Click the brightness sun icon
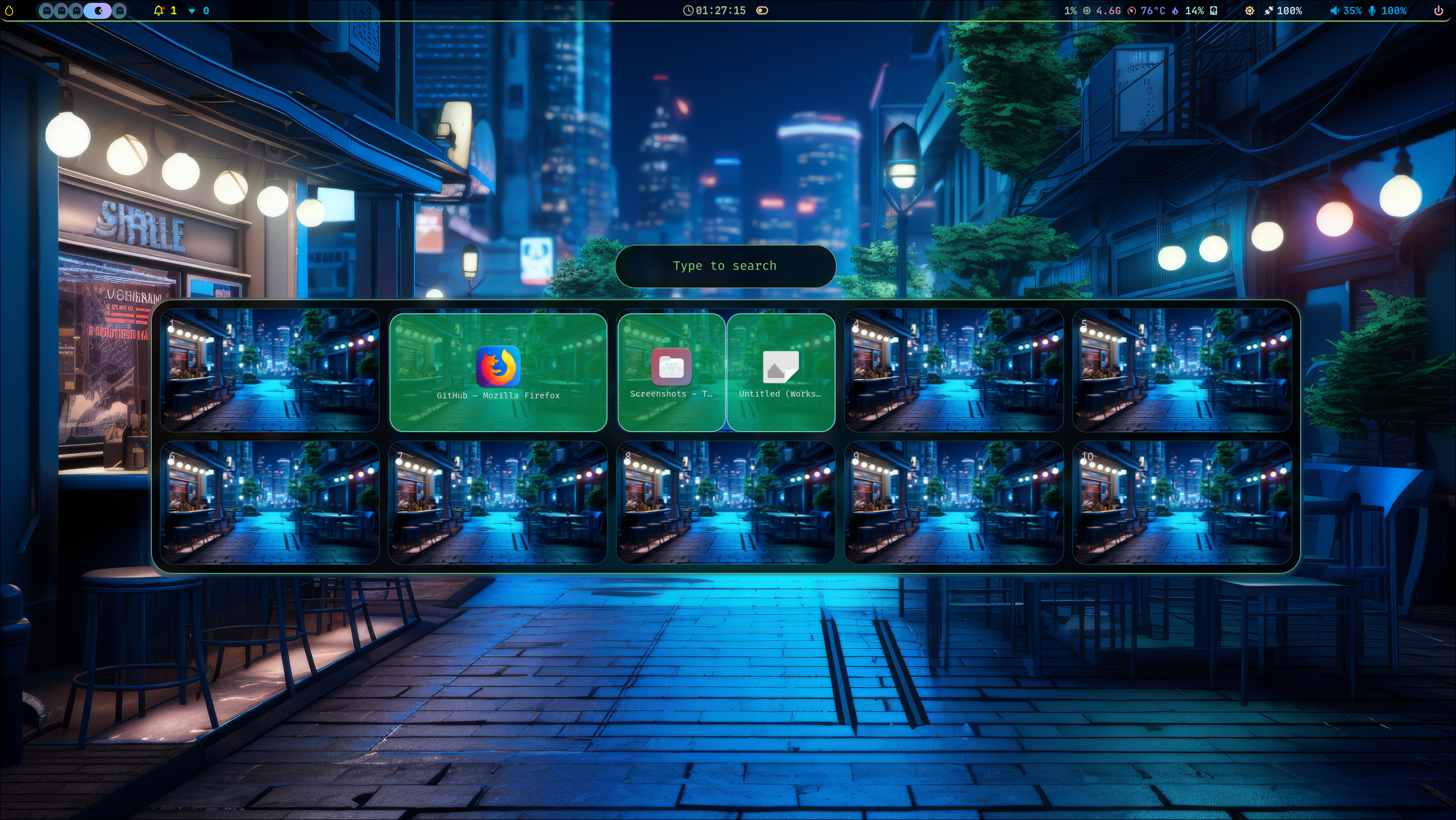The image size is (1456, 820). 1249,10
